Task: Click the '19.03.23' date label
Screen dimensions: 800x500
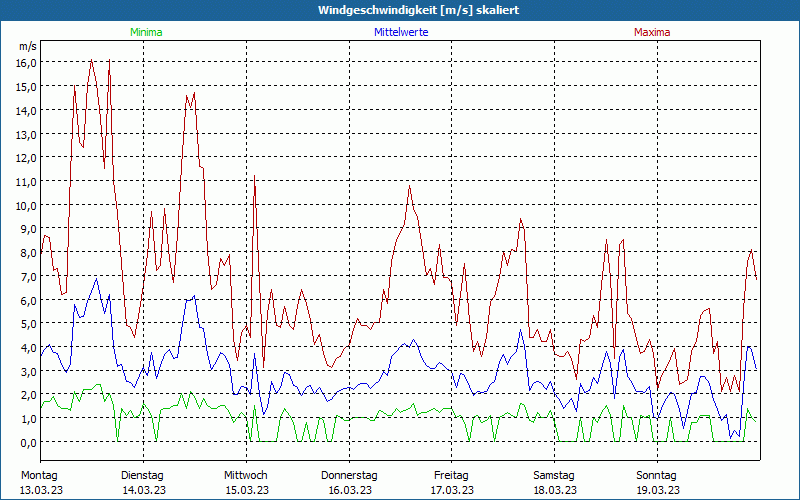Action: [658, 490]
